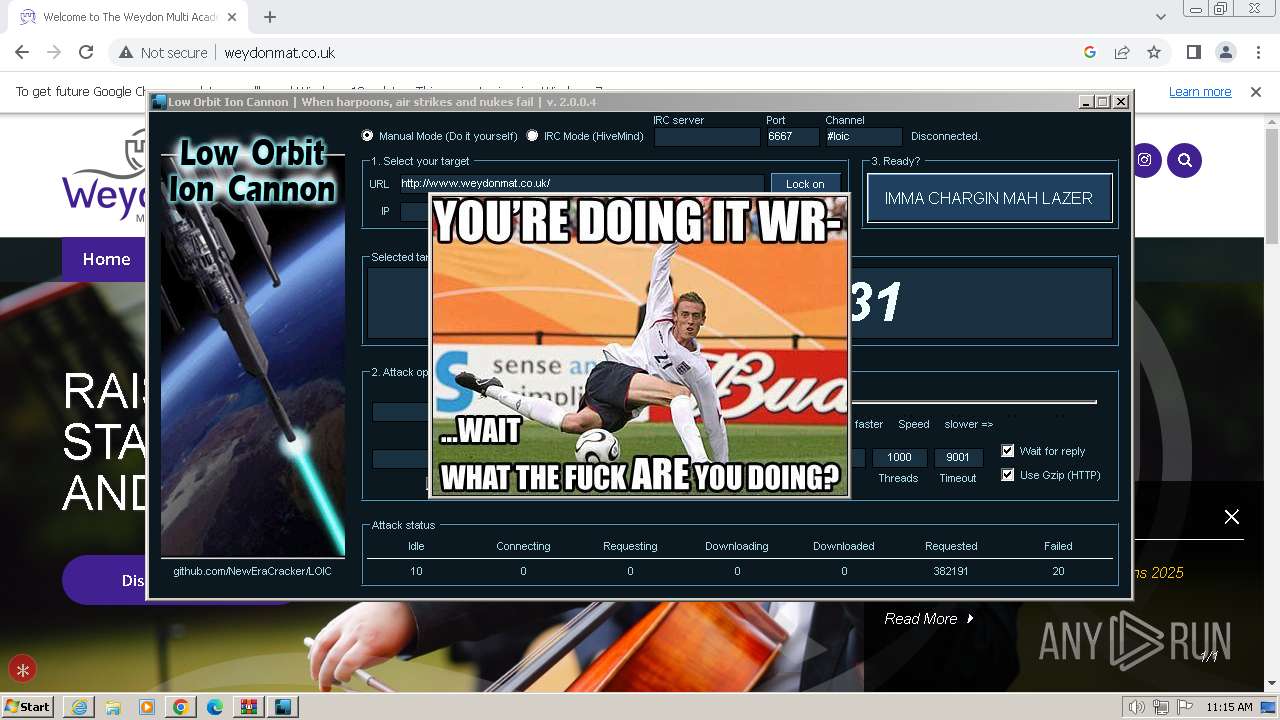The width and height of the screenshot is (1280, 720).
Task: Click the github.com/NewEraCracker/LOIC link
Action: pos(252,571)
